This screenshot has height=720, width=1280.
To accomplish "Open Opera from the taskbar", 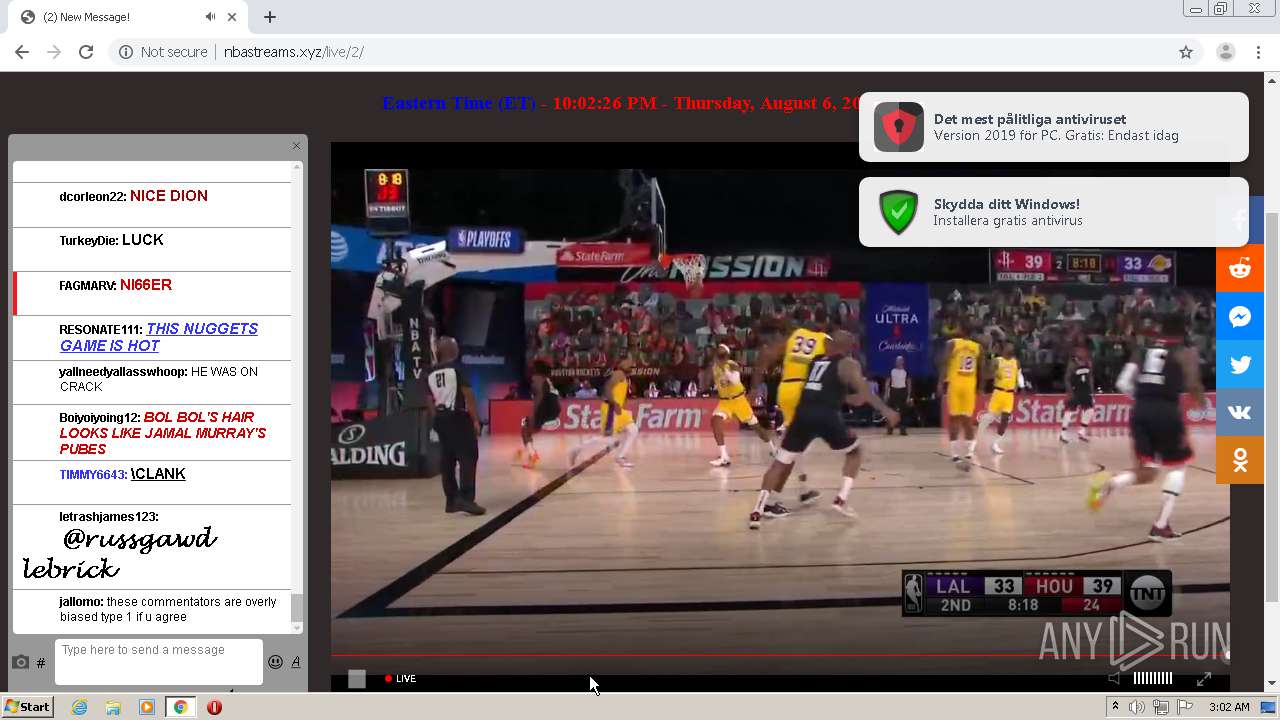I will tap(214, 707).
